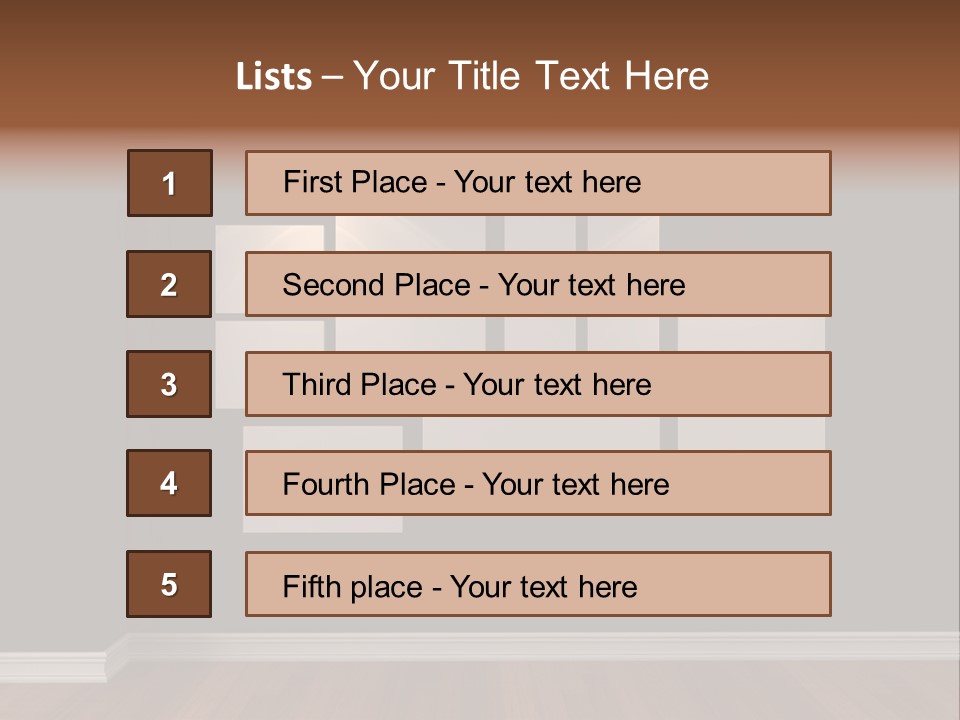Click the words 'Second Place'
The width and height of the screenshot is (960, 720).
pos(377,285)
